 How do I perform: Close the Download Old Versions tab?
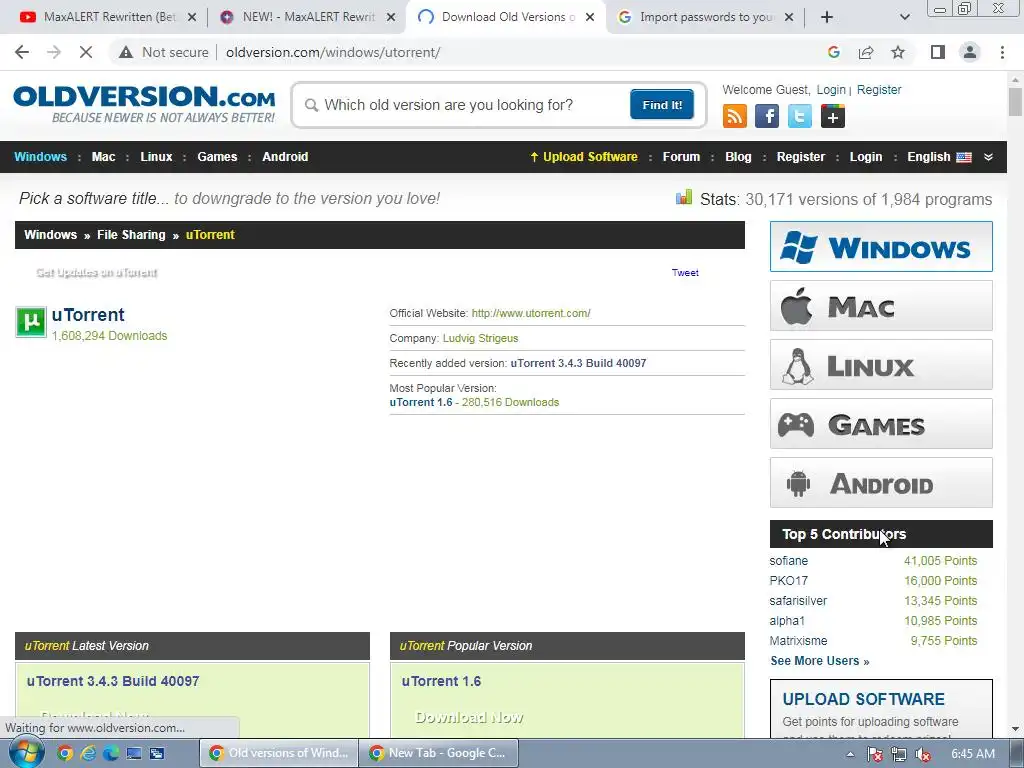(x=590, y=17)
